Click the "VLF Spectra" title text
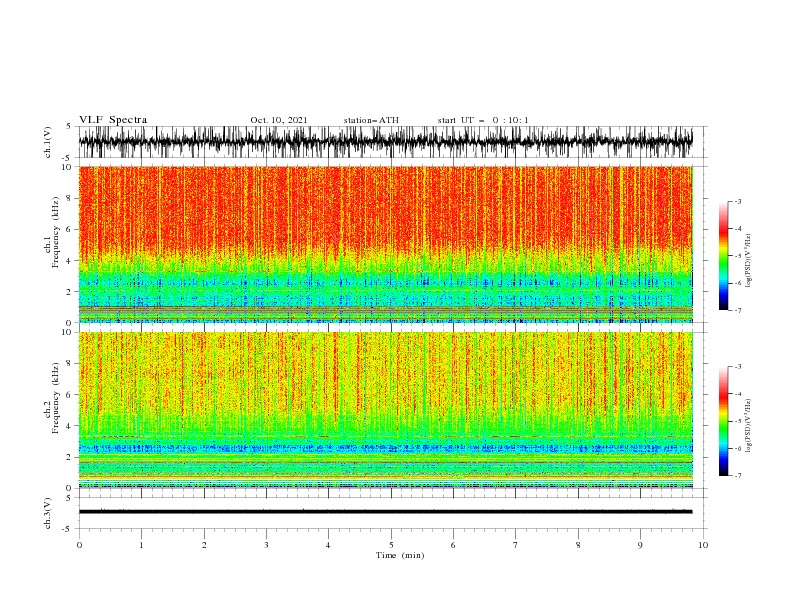Screen dimensions: 792x612 tap(113, 120)
